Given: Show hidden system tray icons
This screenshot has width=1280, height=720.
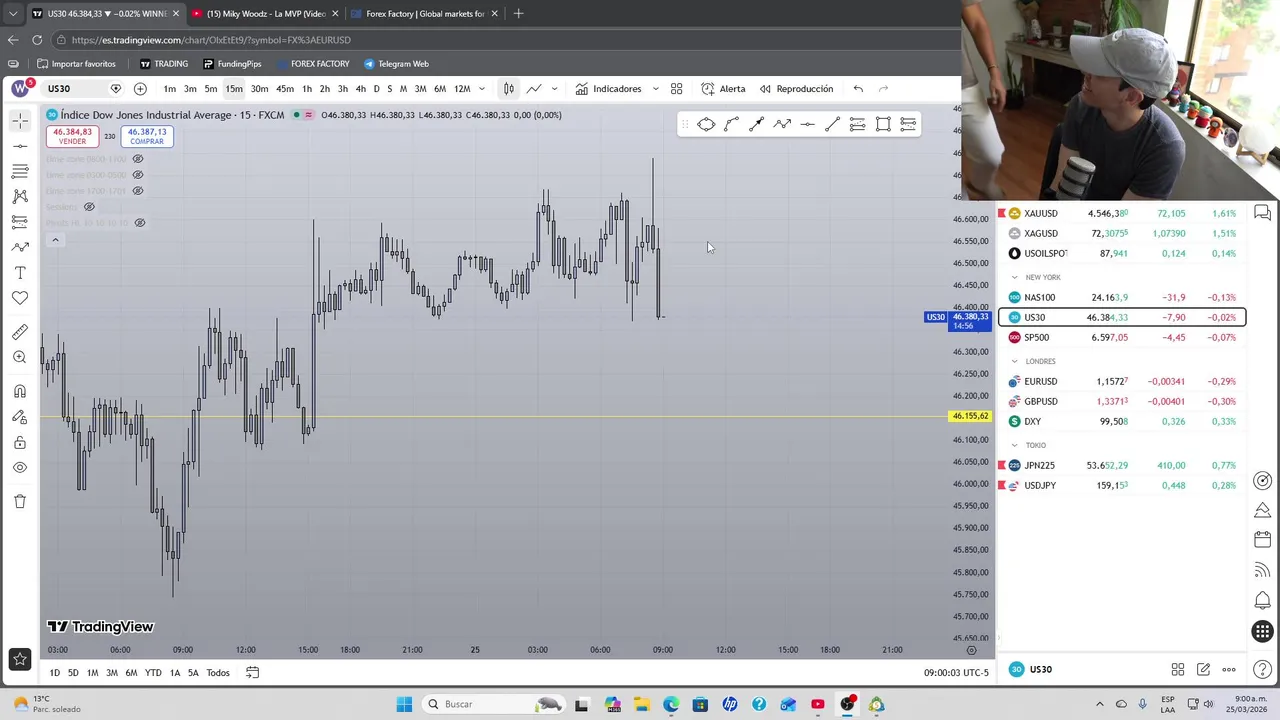Looking at the screenshot, I should 1099,704.
